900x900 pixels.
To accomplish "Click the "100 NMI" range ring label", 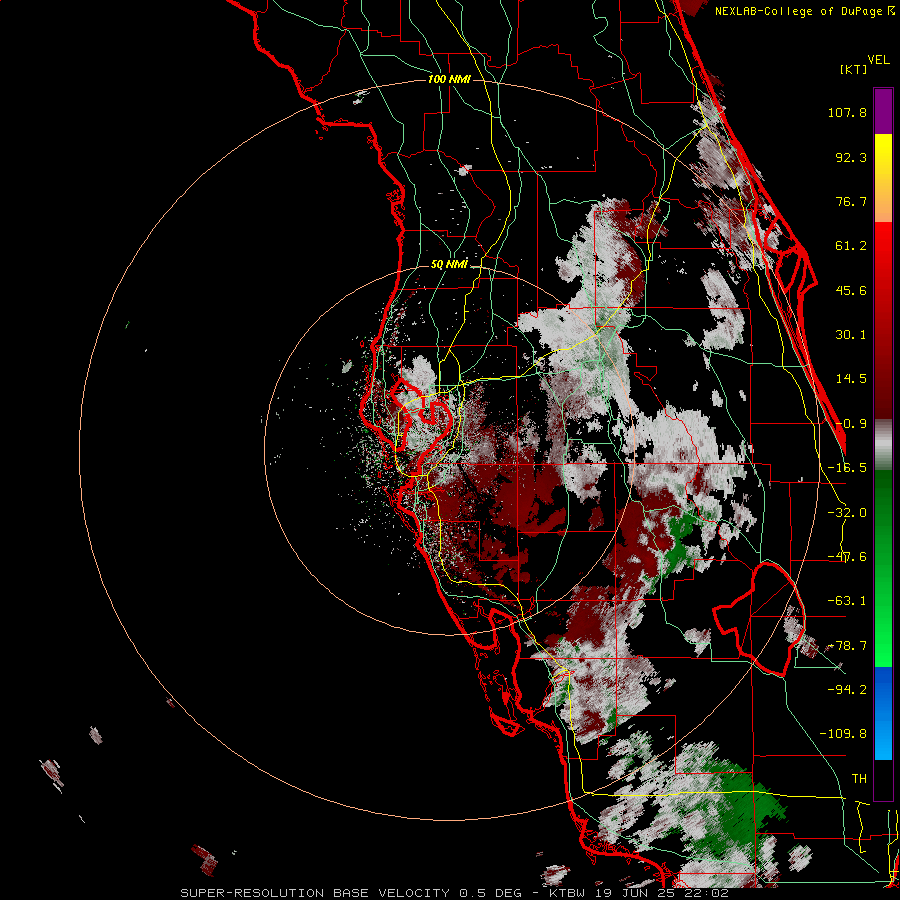I will click(x=449, y=79).
